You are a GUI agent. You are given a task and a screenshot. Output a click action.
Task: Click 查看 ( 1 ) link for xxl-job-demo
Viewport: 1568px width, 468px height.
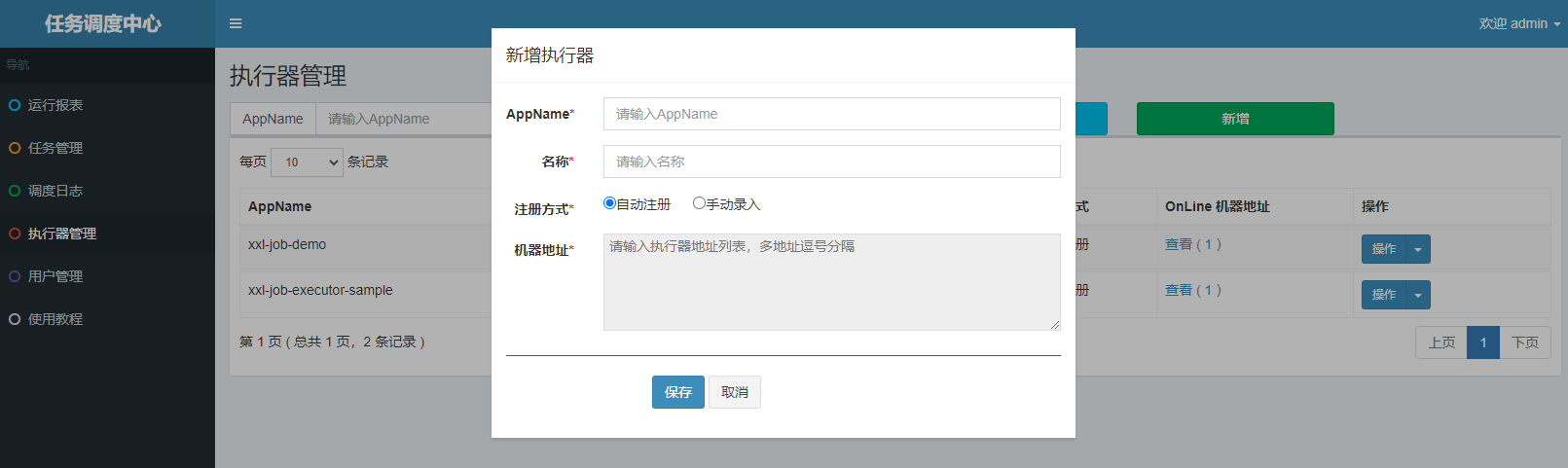[x=1193, y=244]
